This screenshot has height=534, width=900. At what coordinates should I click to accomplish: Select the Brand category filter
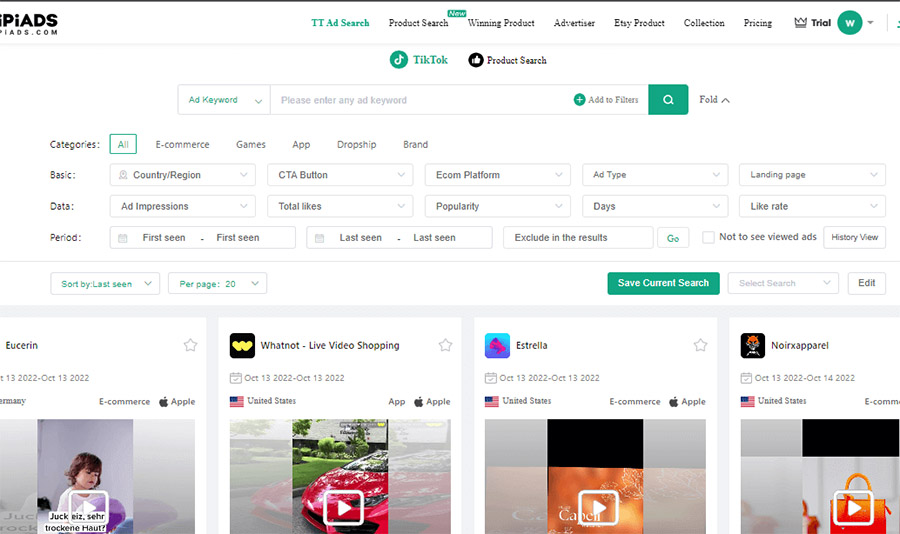(x=416, y=145)
